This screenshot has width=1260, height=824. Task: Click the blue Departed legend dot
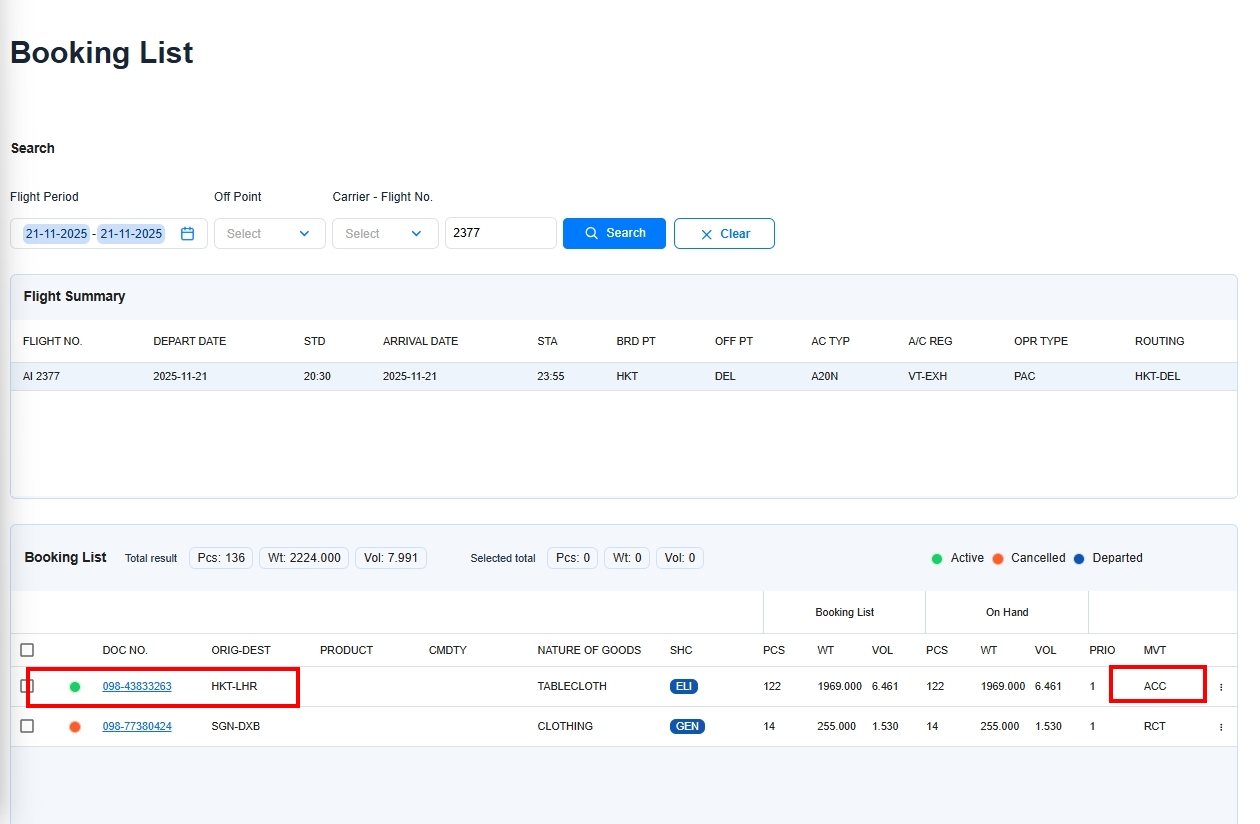1079,559
